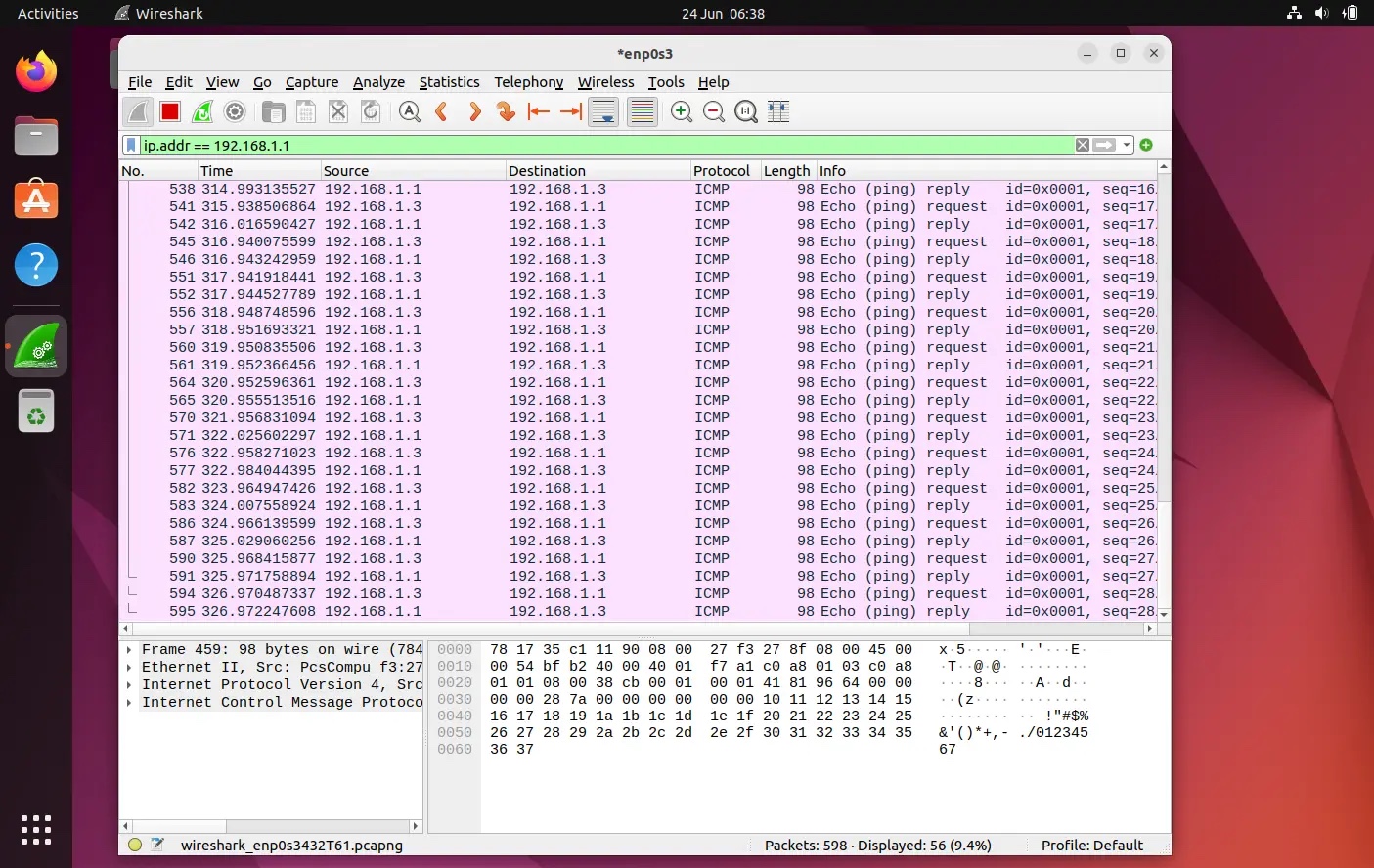The width and height of the screenshot is (1374, 868).
Task: Select the Find packet tool
Action: pos(410,111)
